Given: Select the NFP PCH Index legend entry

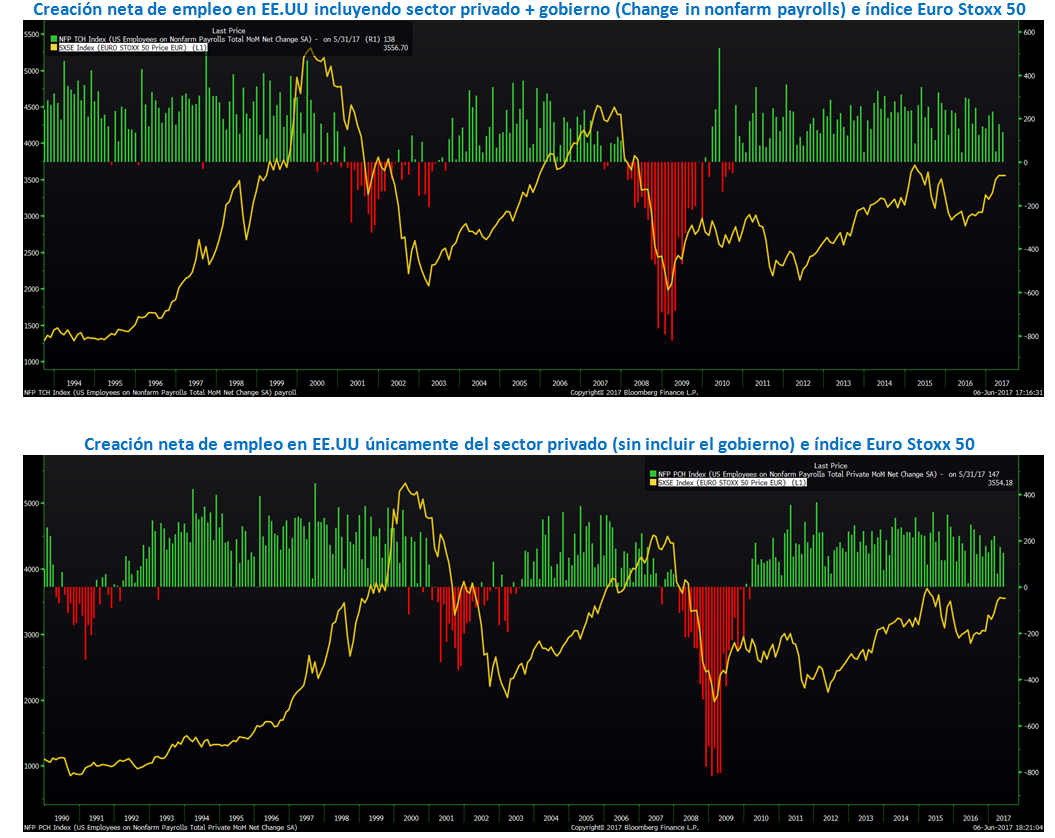Looking at the screenshot, I should coord(824,475).
